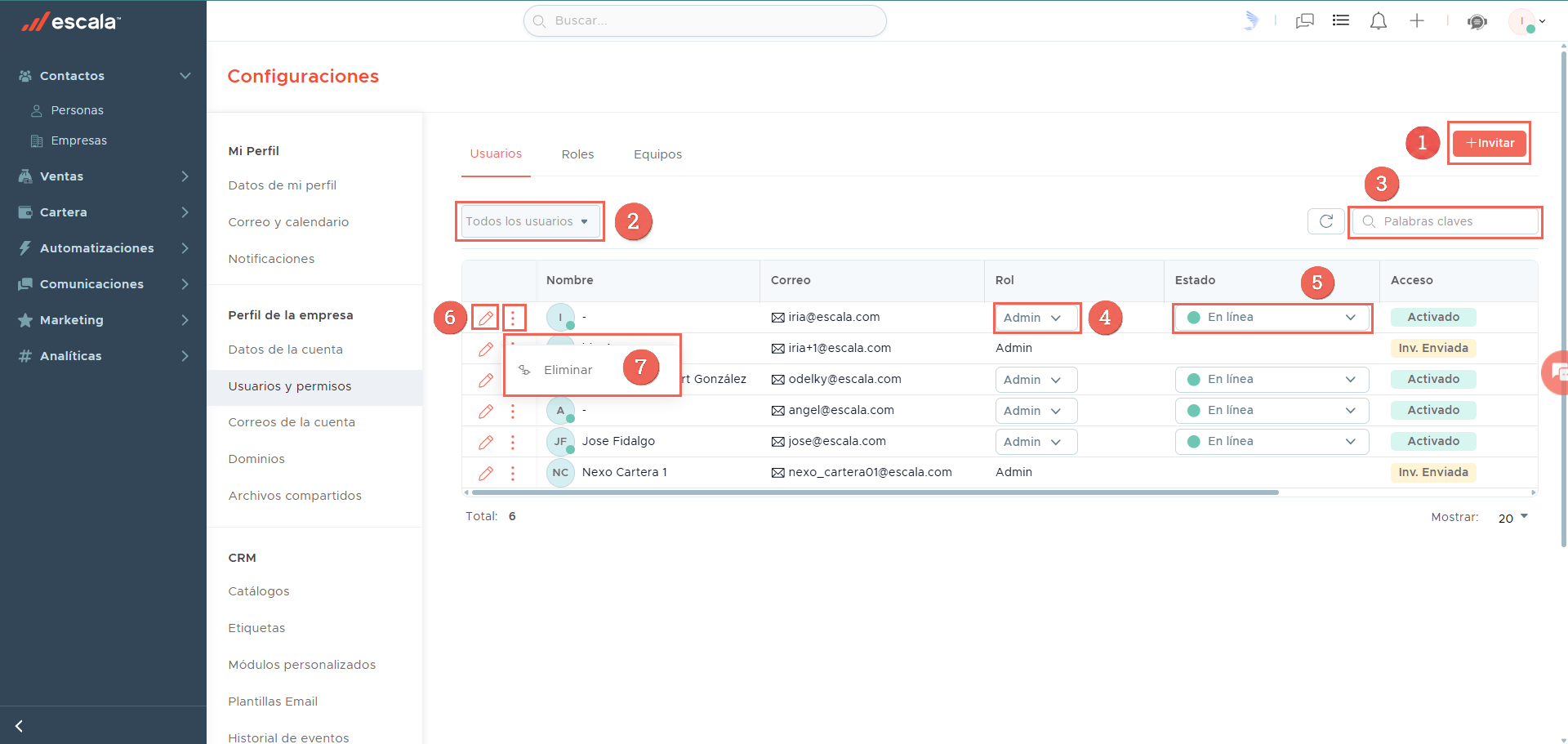Switch to the Usuarios tab
This screenshot has height=744, width=1568.
pyautogui.click(x=496, y=154)
